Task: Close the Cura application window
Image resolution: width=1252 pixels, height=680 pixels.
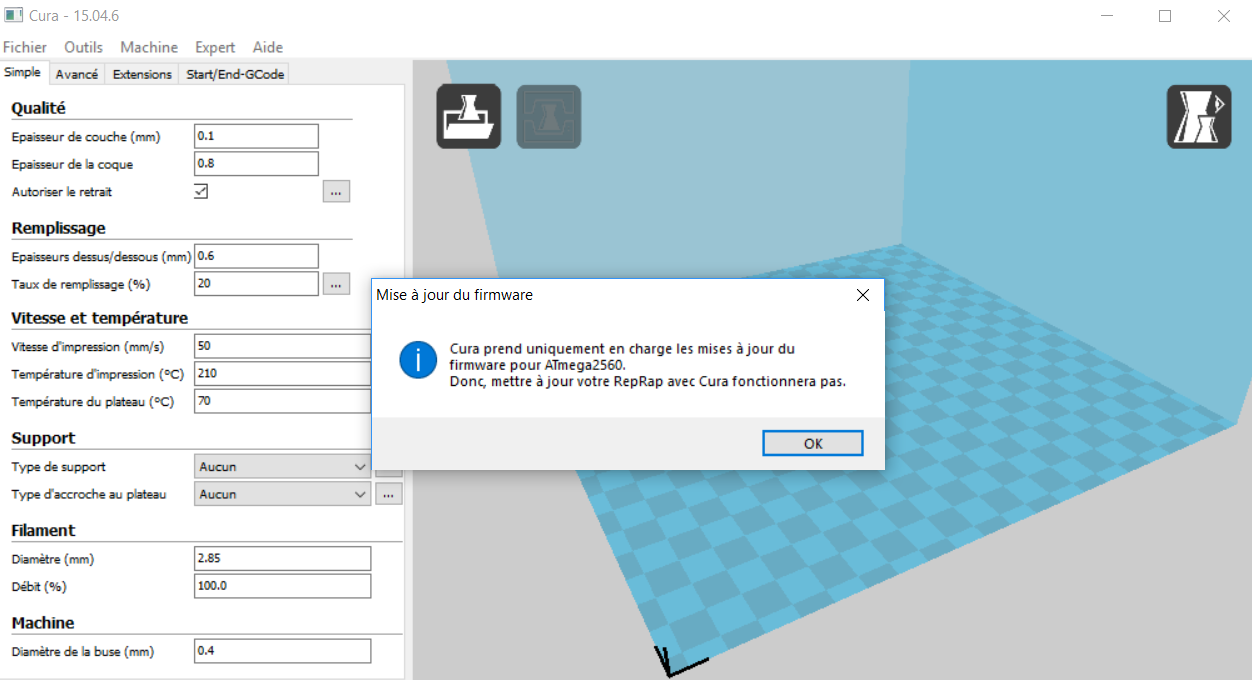Action: click(1223, 16)
